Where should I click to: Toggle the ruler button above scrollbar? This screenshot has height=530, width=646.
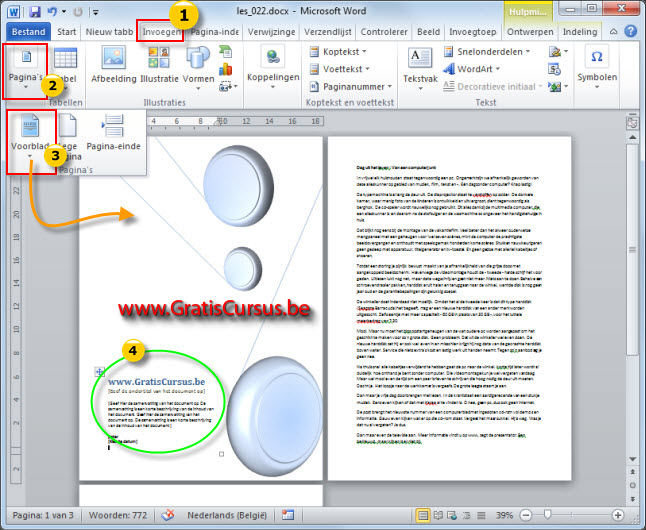coord(632,122)
